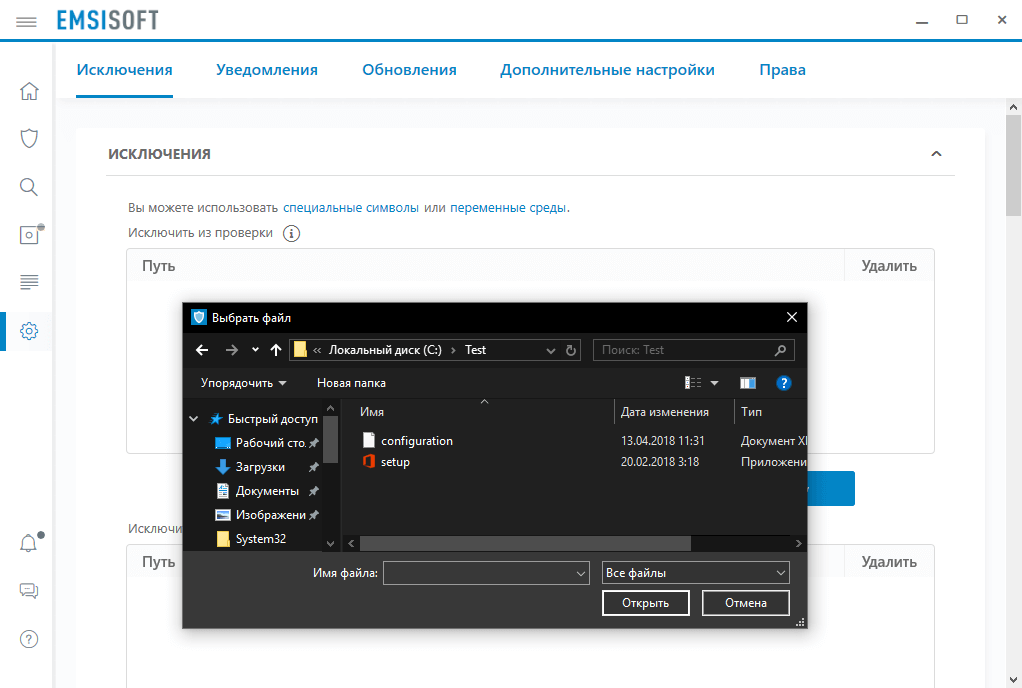The height and width of the screenshot is (688, 1022).
Task: Go to the Home overview sidebar icon
Action: 29,91
